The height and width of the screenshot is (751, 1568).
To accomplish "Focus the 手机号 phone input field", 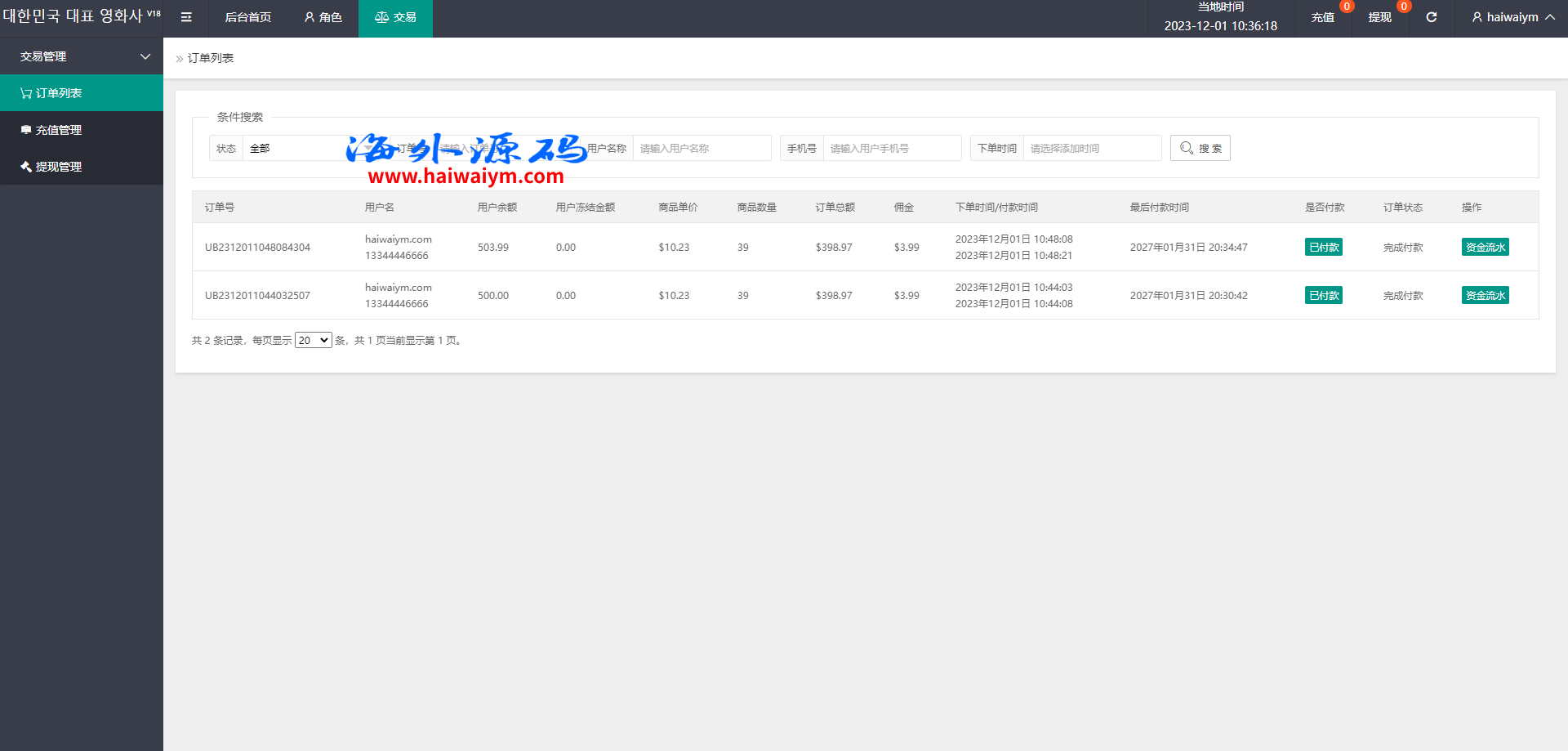I will (892, 148).
